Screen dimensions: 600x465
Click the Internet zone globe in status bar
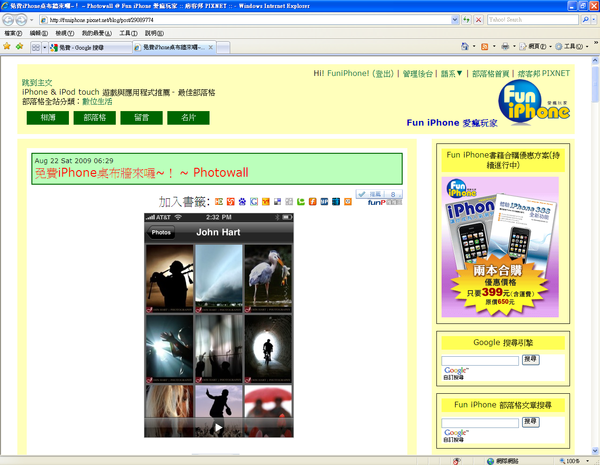(x=490, y=461)
